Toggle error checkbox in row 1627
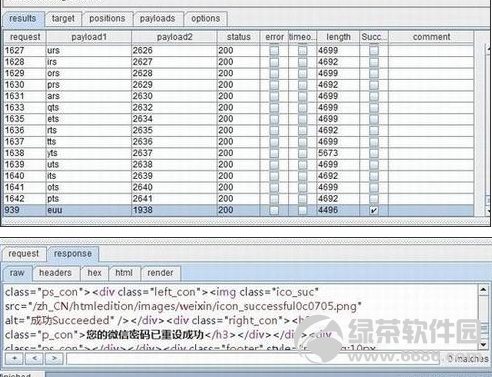This screenshot has width=492, height=377. [x=274, y=50]
